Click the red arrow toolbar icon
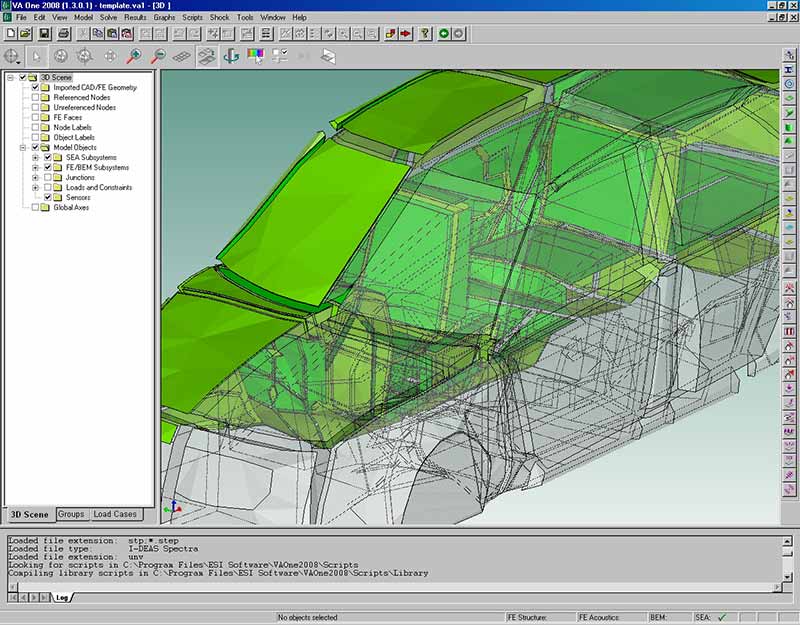This screenshot has height=625, width=800. click(406, 34)
